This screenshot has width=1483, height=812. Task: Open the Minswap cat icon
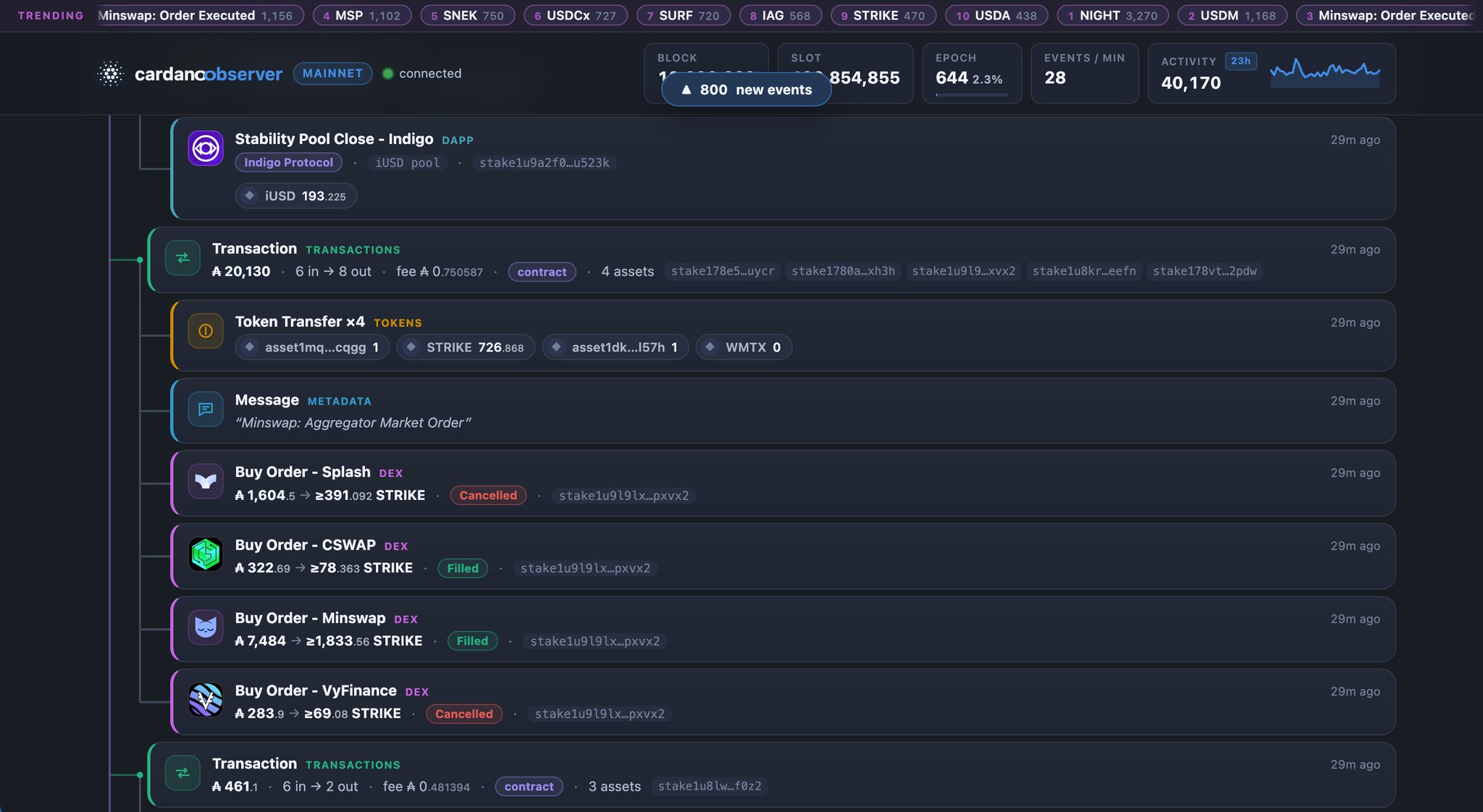pyautogui.click(x=206, y=627)
